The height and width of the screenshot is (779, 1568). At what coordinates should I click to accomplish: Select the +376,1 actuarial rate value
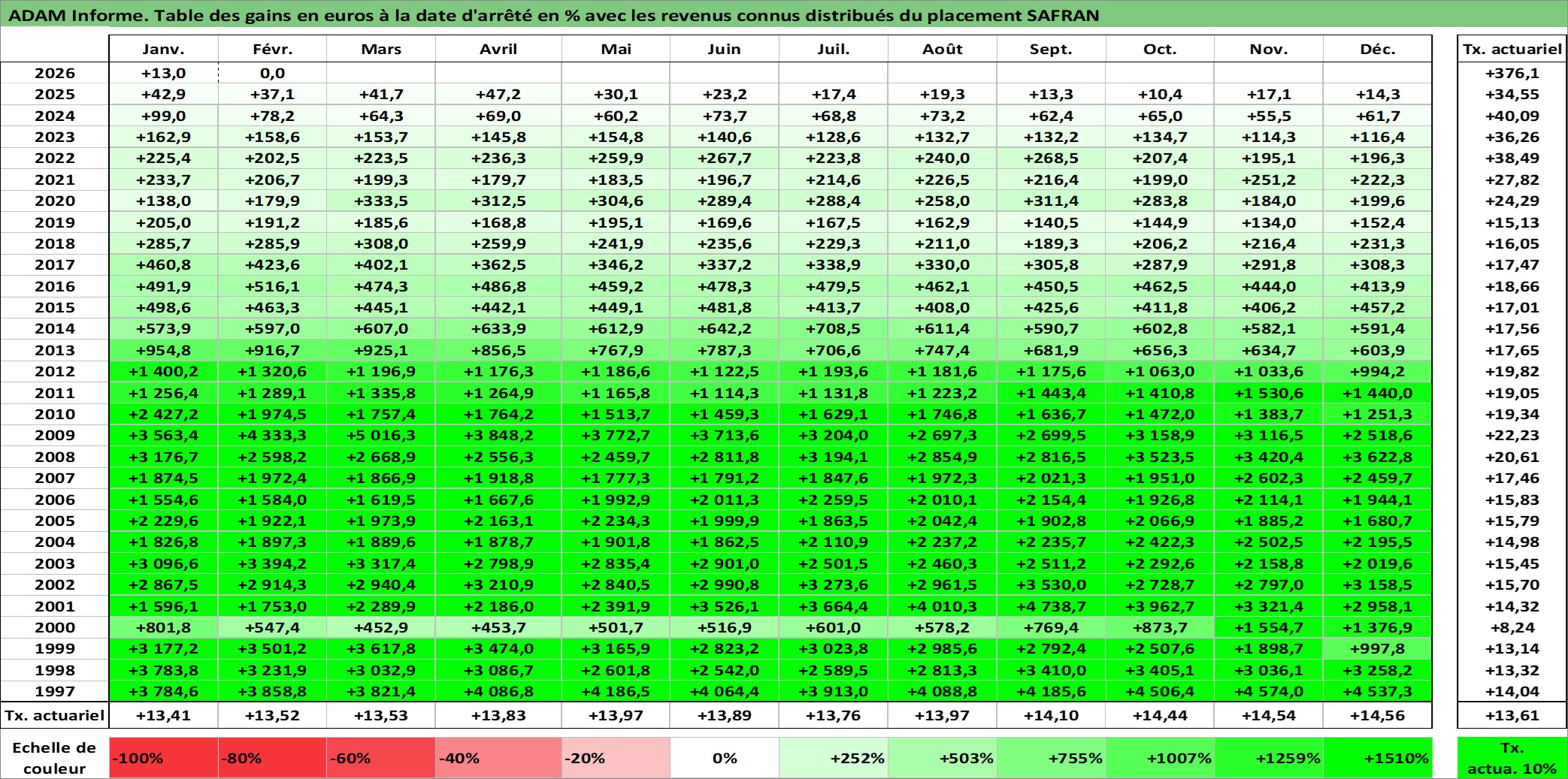1512,73
